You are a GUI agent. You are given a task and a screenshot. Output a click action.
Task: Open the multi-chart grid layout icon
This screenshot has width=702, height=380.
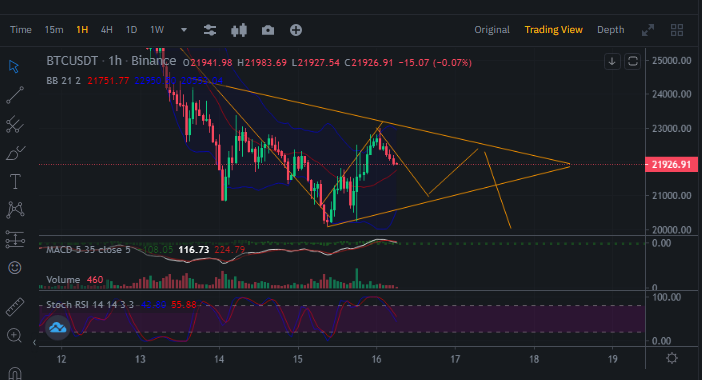pyautogui.click(x=677, y=30)
